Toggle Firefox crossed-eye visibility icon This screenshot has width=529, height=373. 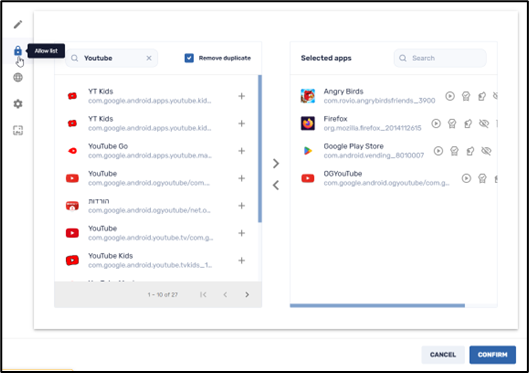click(x=484, y=123)
